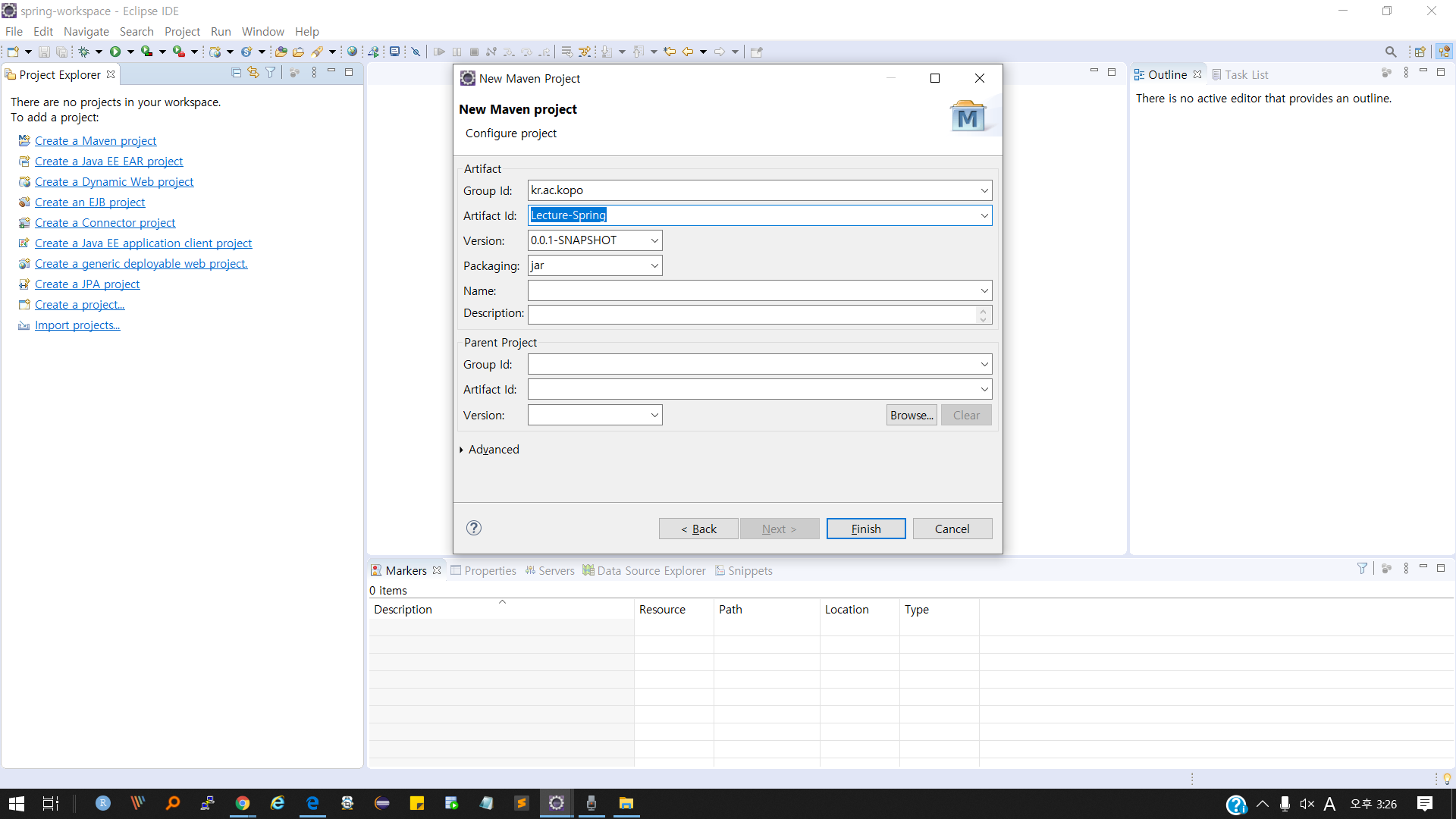Click the Open a Terminal monitor icon
Viewport: 1456px width, 819px height.
coord(394,52)
